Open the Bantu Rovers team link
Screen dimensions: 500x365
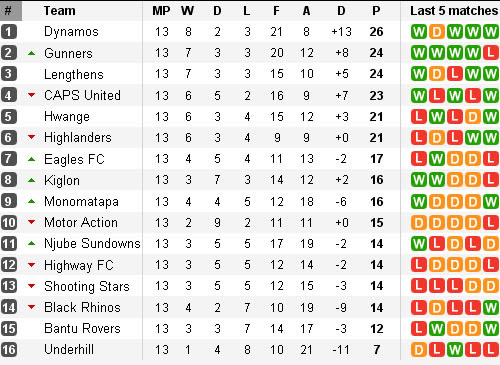point(82,328)
